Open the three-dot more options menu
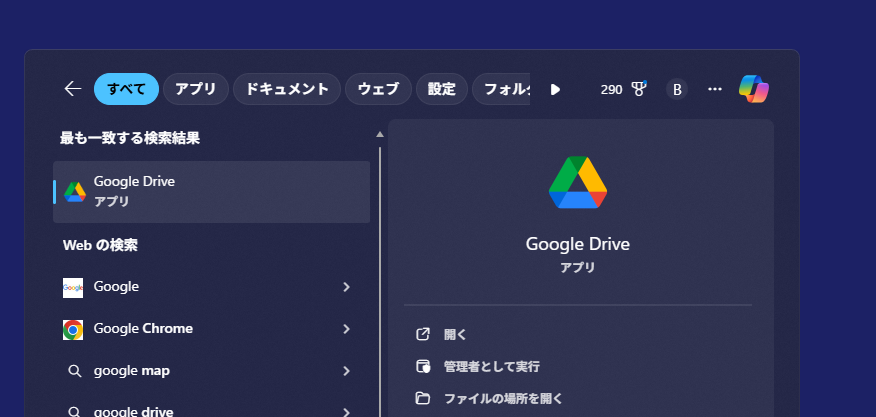This screenshot has width=876, height=417. (x=715, y=89)
